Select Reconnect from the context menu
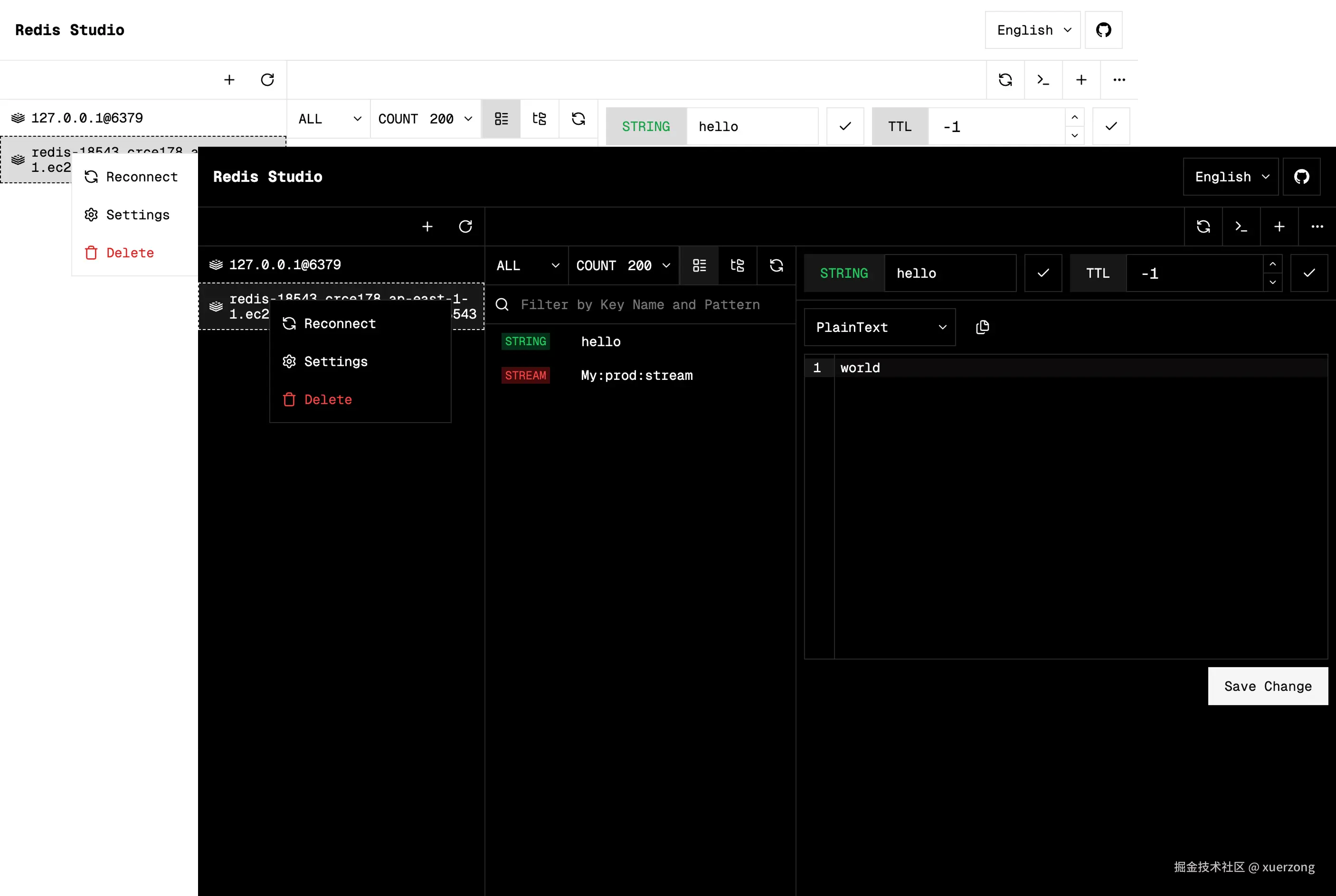1336x896 pixels. pyautogui.click(x=340, y=323)
